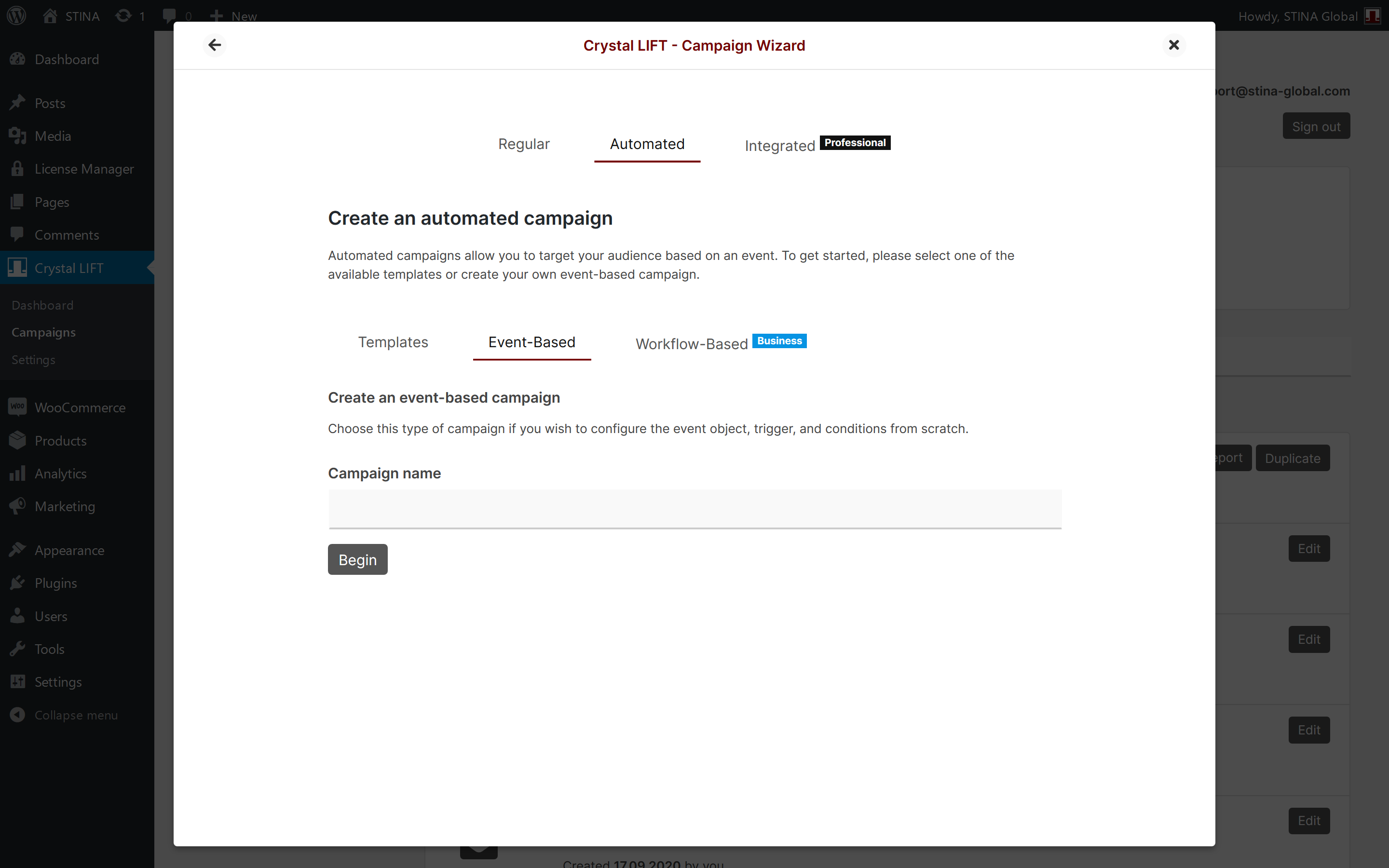Click 'Crystal LIFT - Campaign Wizard' title
This screenshot has width=1389, height=868.
pyautogui.click(x=694, y=45)
